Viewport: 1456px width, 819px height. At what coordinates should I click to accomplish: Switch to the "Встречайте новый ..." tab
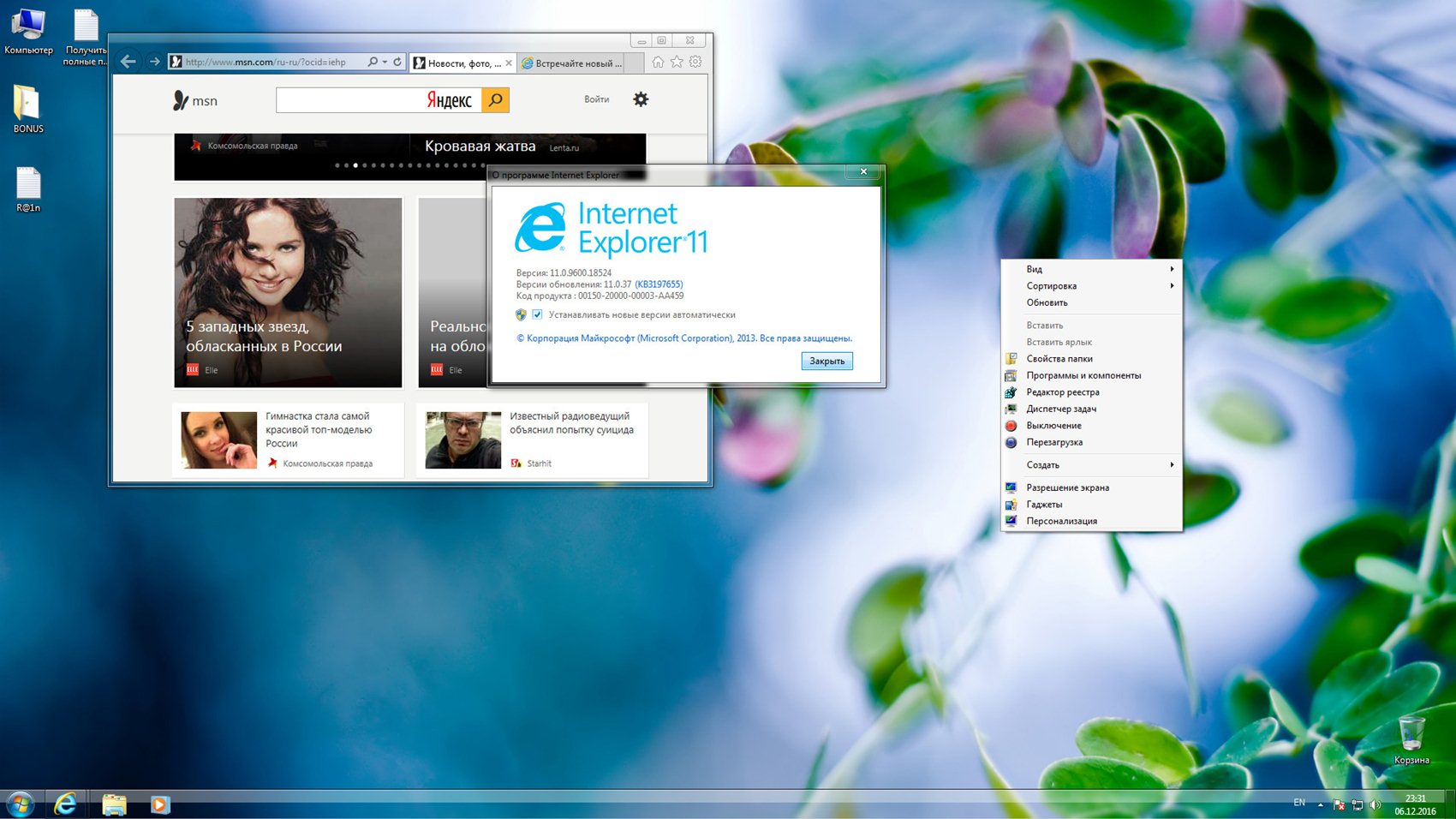coord(570,63)
